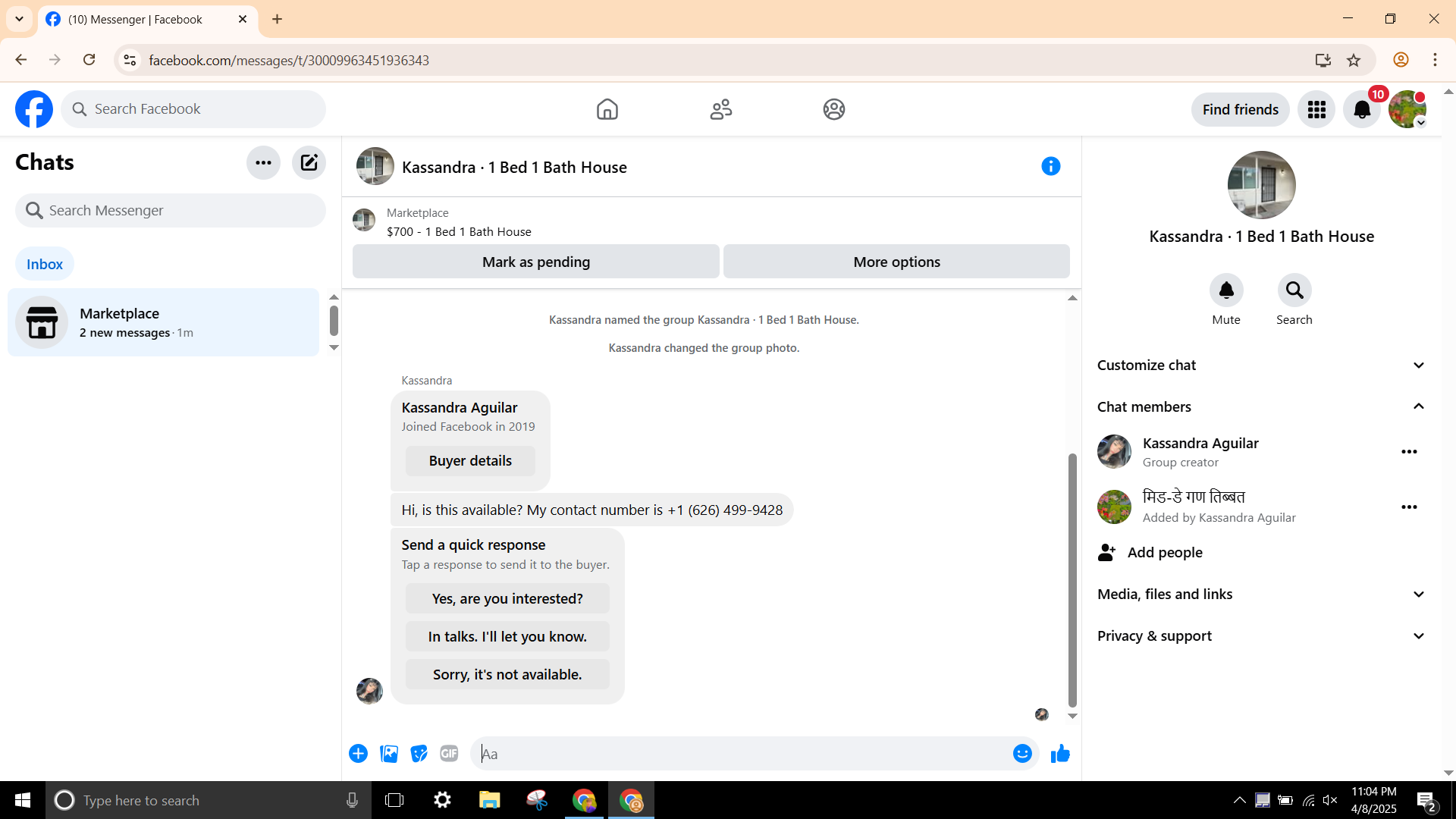Expand the Customize chat section
1456x819 pixels.
(1261, 366)
